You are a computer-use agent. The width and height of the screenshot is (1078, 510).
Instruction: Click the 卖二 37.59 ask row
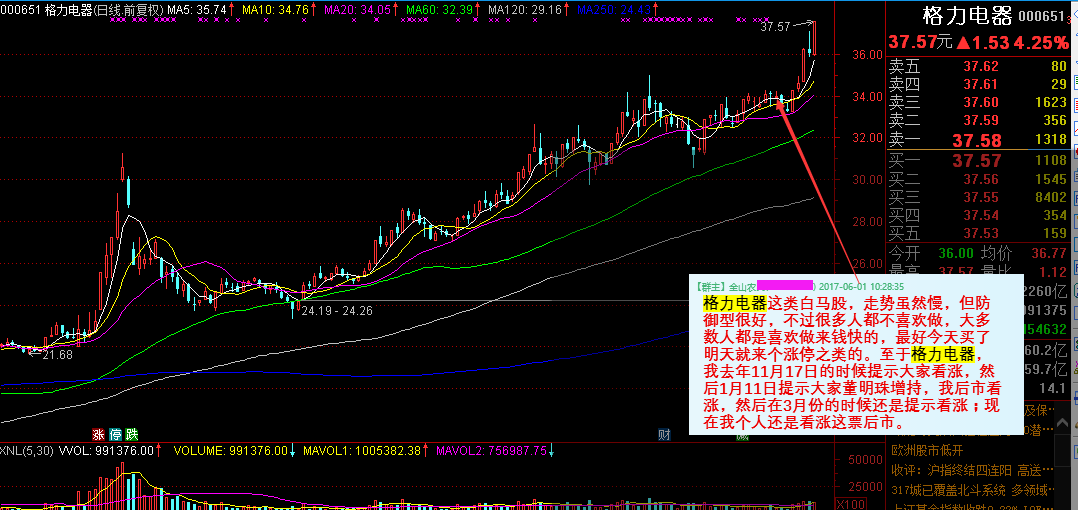tap(978, 122)
